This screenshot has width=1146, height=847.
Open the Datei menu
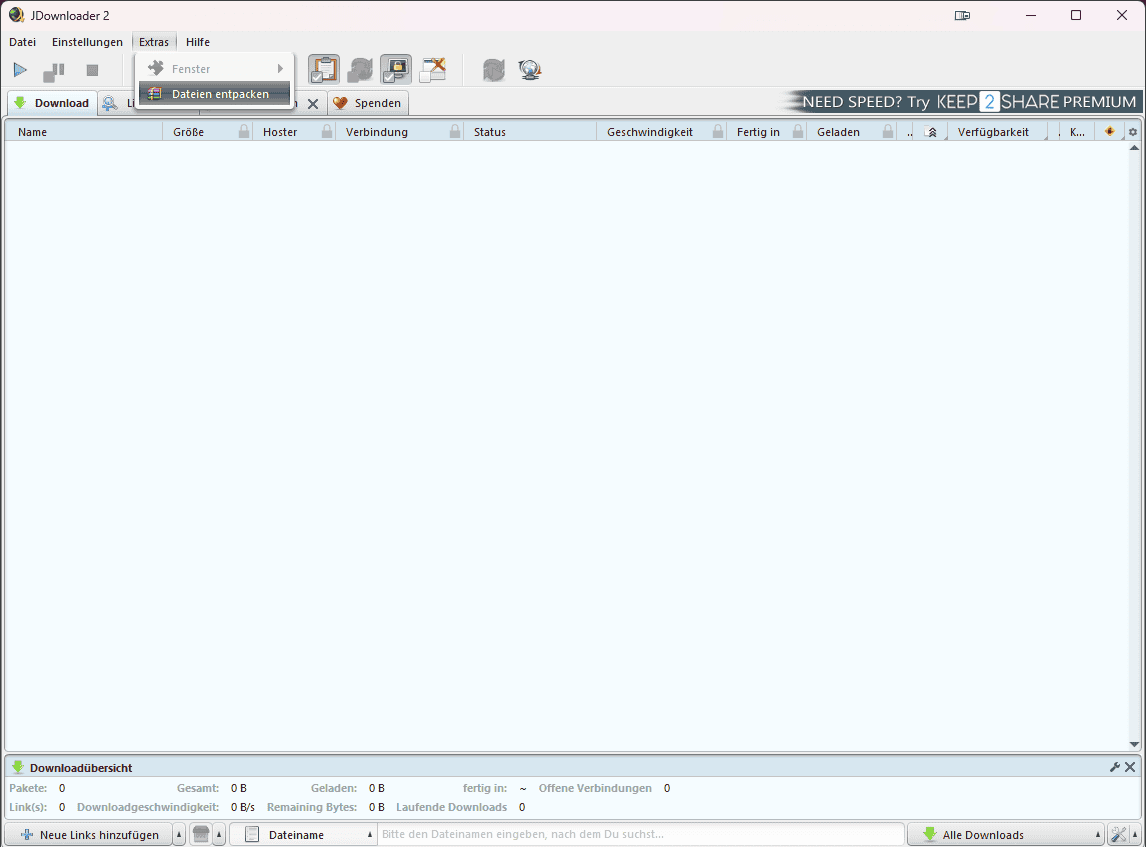(23, 42)
